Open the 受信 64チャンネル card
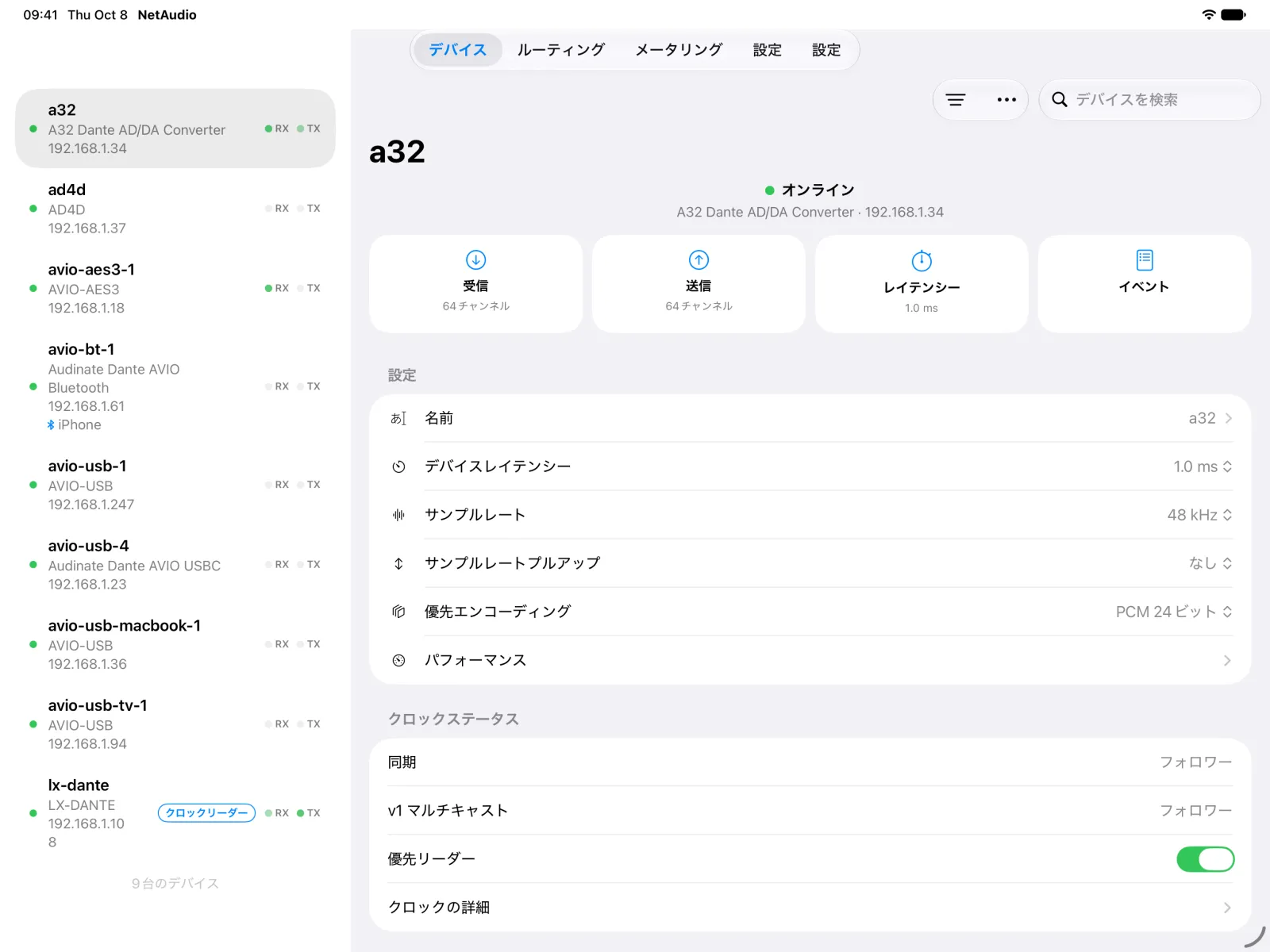The image size is (1270, 952). 476,283
